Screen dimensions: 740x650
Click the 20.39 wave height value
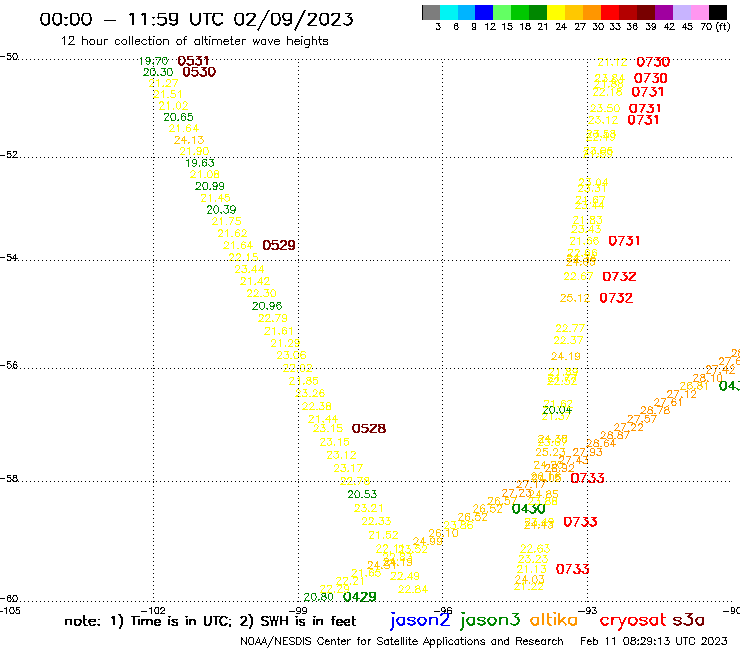(x=221, y=210)
